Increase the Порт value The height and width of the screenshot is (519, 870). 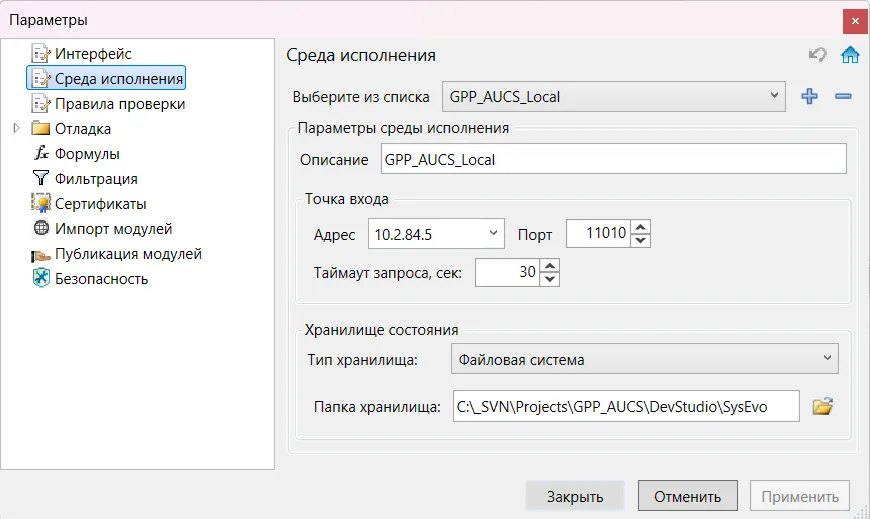[641, 227]
